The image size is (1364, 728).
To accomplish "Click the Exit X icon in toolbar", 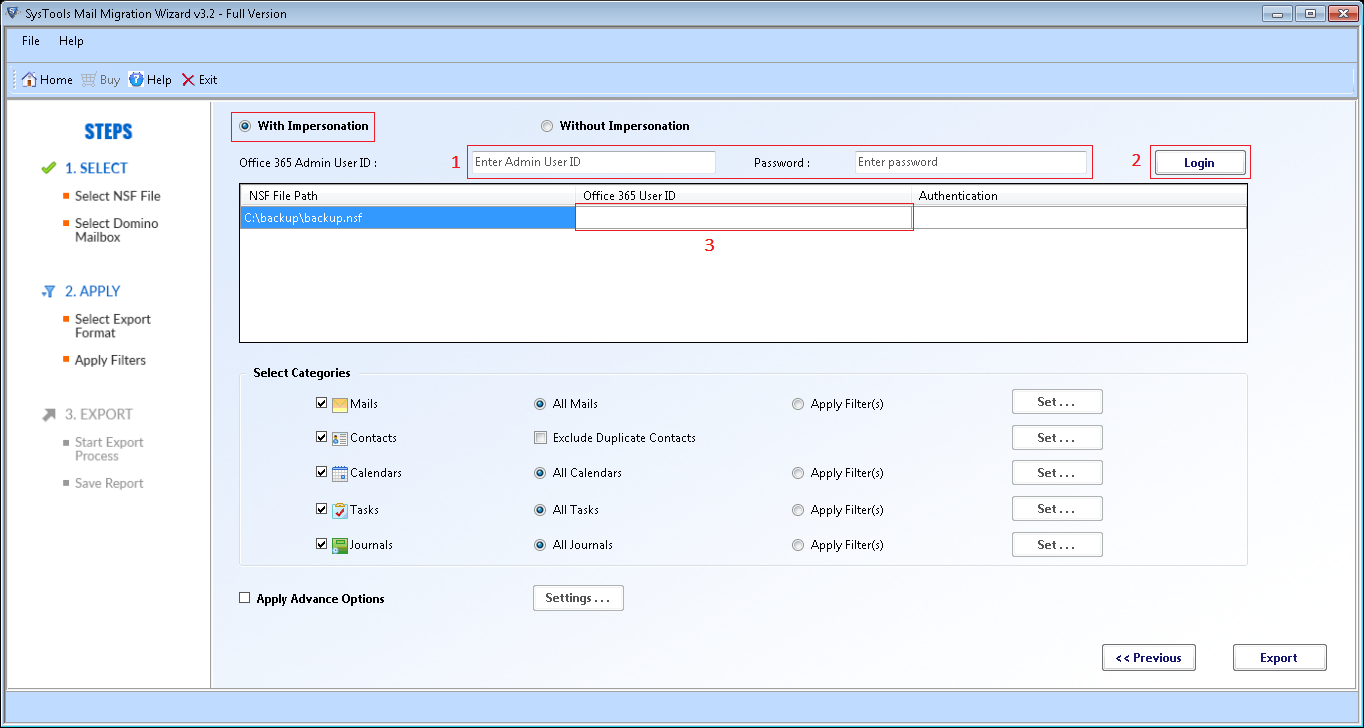I will 188,80.
